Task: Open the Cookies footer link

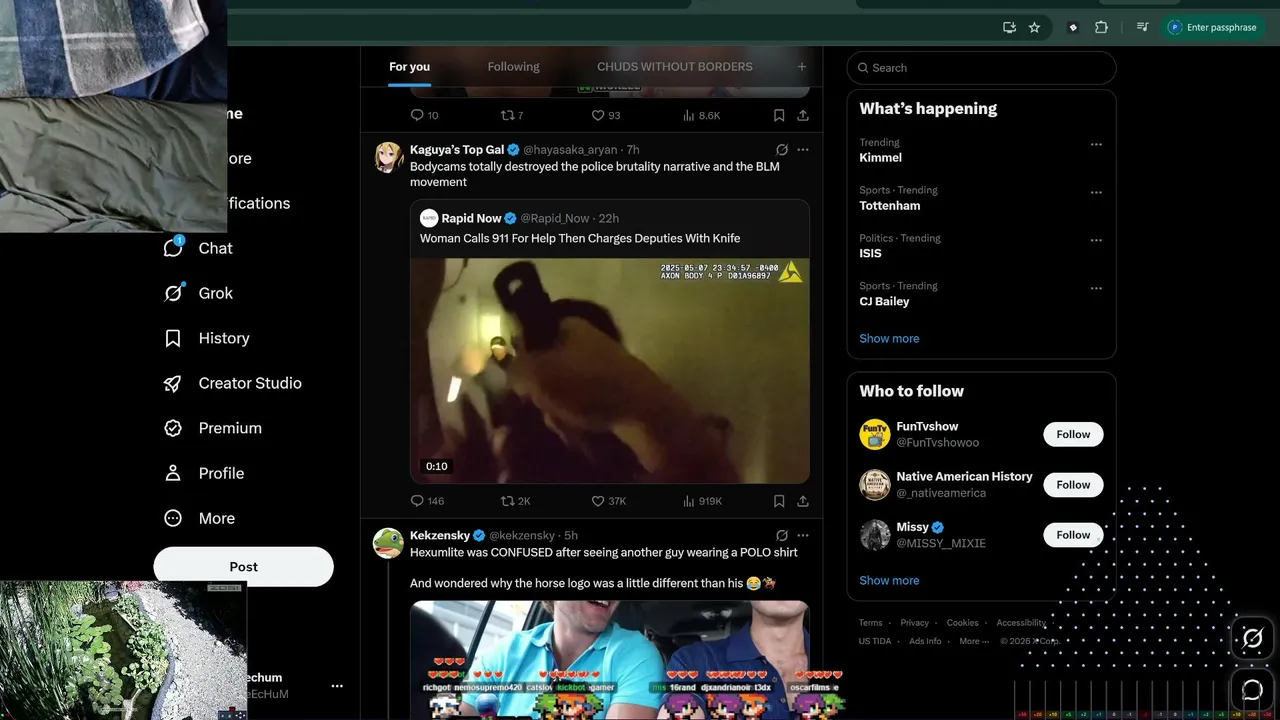Action: pos(963,623)
